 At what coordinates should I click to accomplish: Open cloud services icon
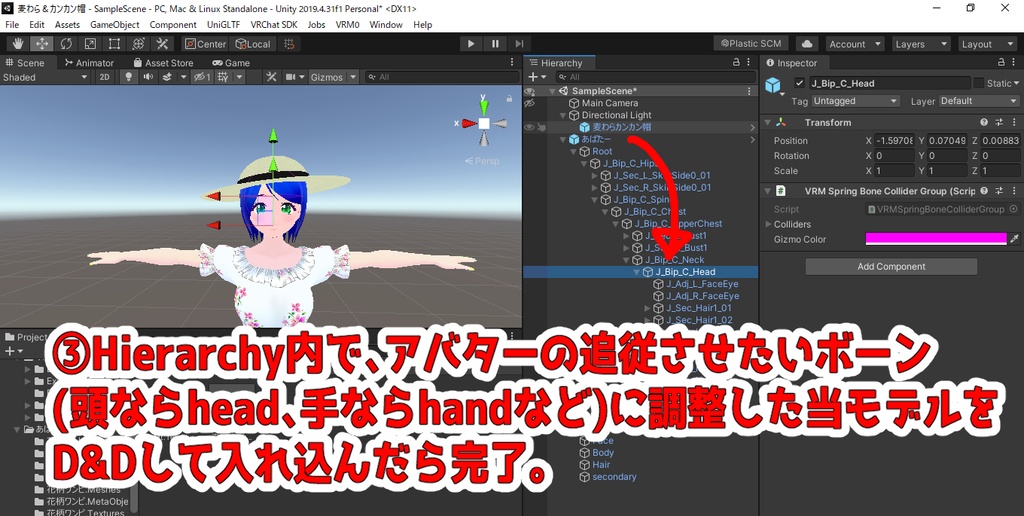pos(807,44)
